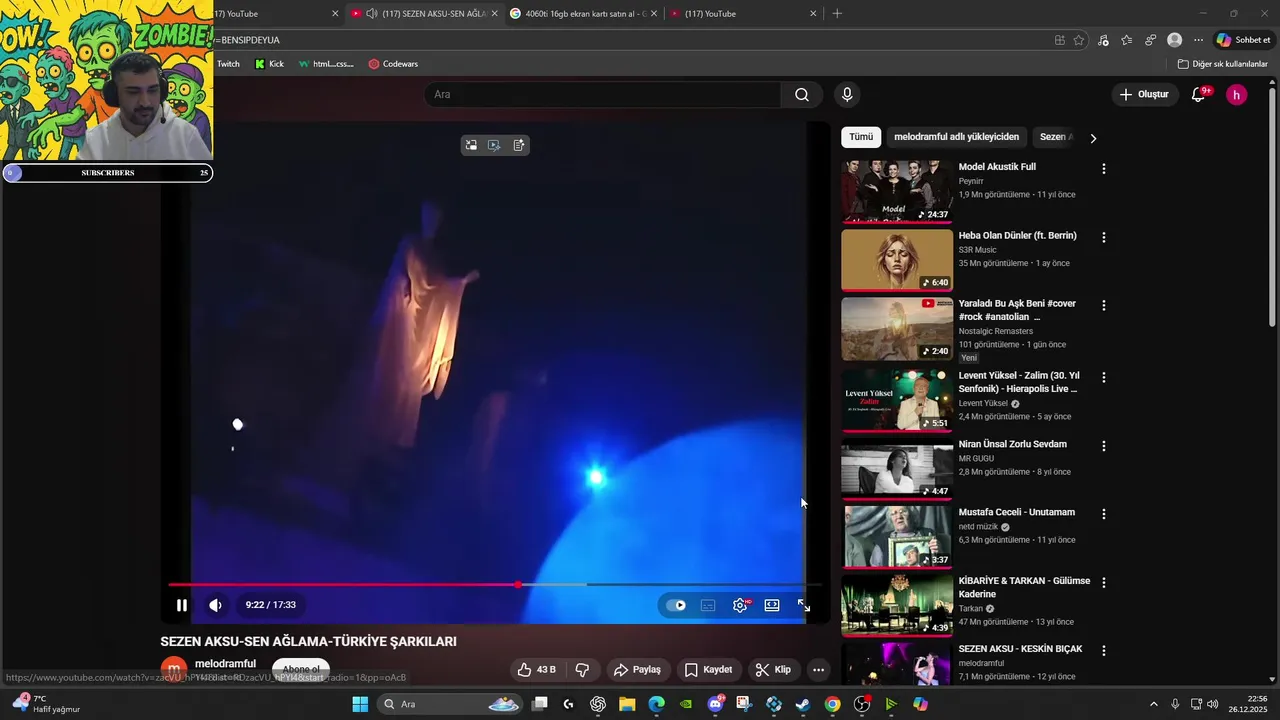Mute the video volume icon

215,605
